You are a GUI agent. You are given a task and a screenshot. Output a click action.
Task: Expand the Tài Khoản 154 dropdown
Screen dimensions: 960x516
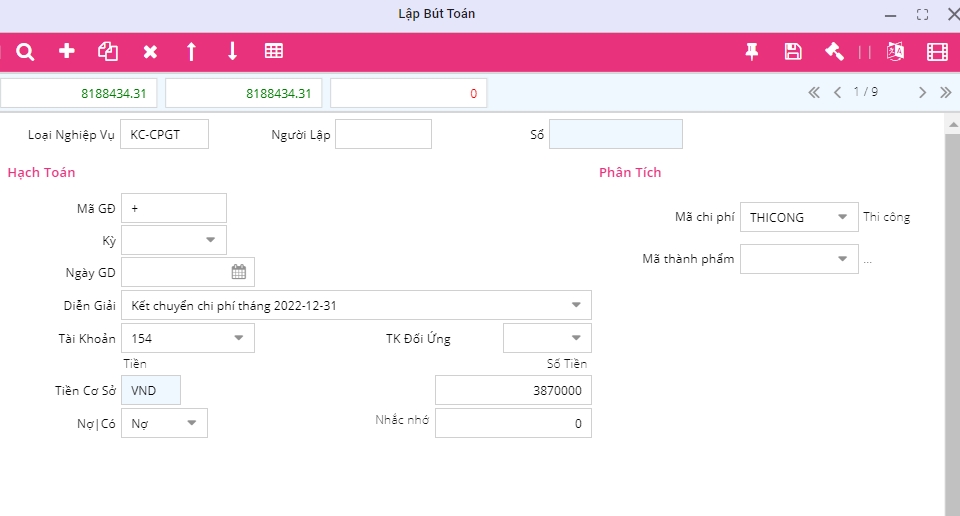click(x=239, y=338)
